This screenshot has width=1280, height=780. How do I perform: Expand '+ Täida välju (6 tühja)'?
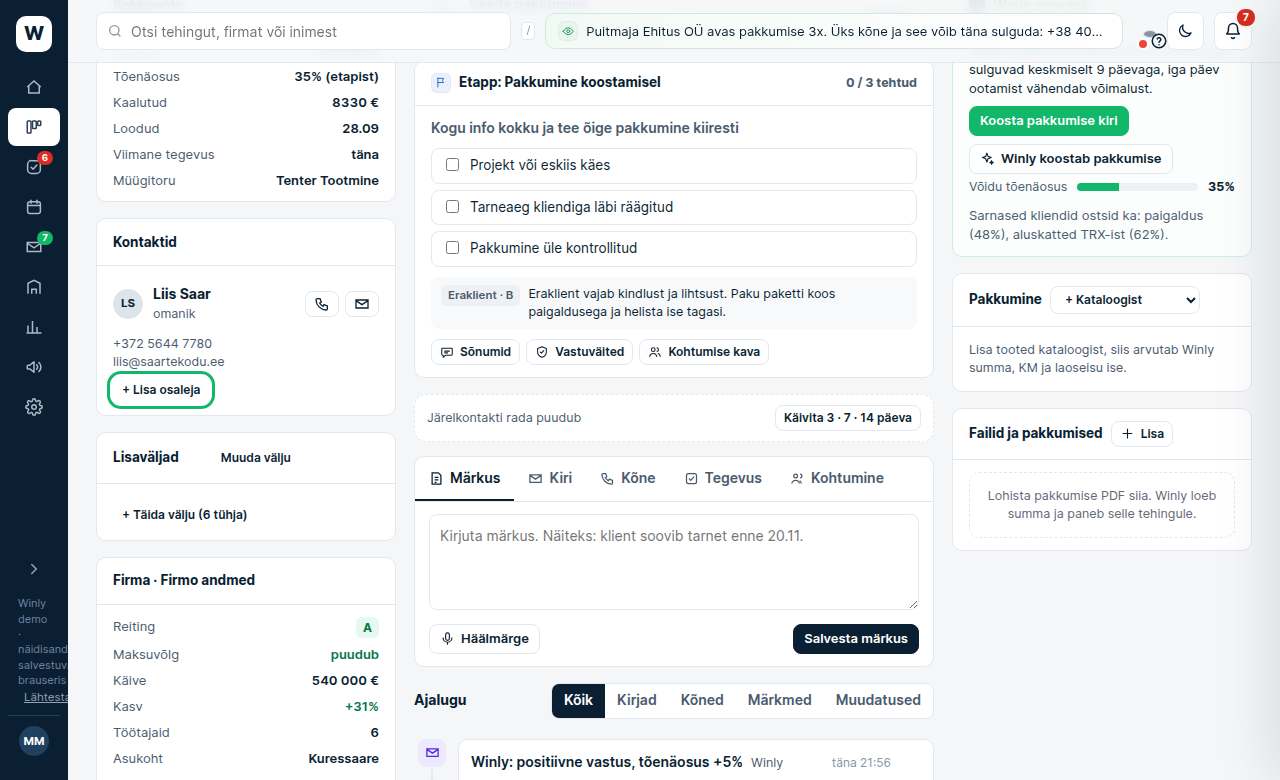click(185, 515)
